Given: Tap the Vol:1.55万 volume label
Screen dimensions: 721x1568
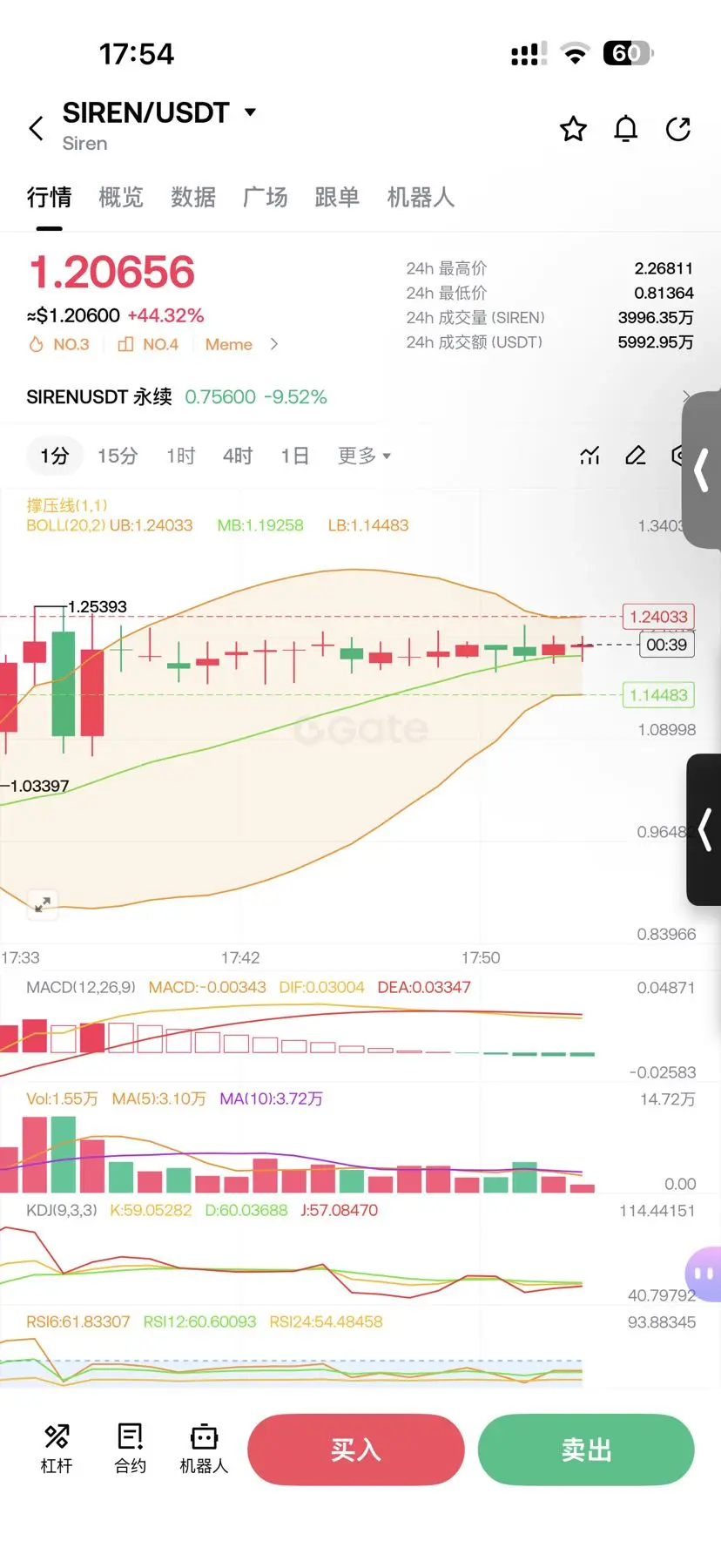Looking at the screenshot, I should click(62, 1099).
